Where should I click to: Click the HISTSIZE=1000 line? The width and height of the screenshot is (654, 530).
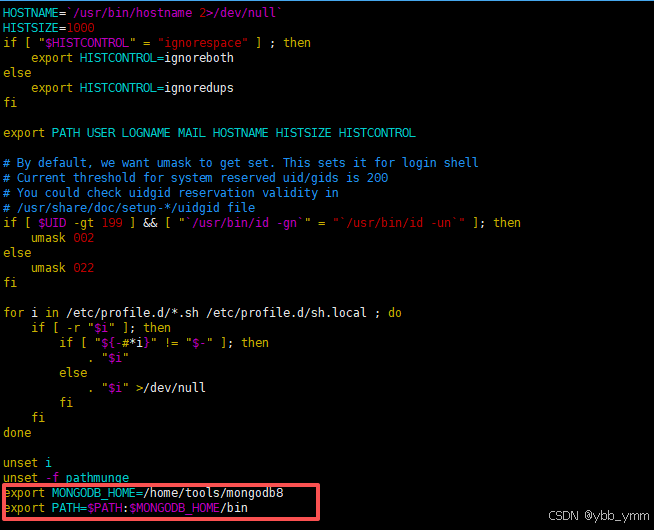[x=49, y=28]
